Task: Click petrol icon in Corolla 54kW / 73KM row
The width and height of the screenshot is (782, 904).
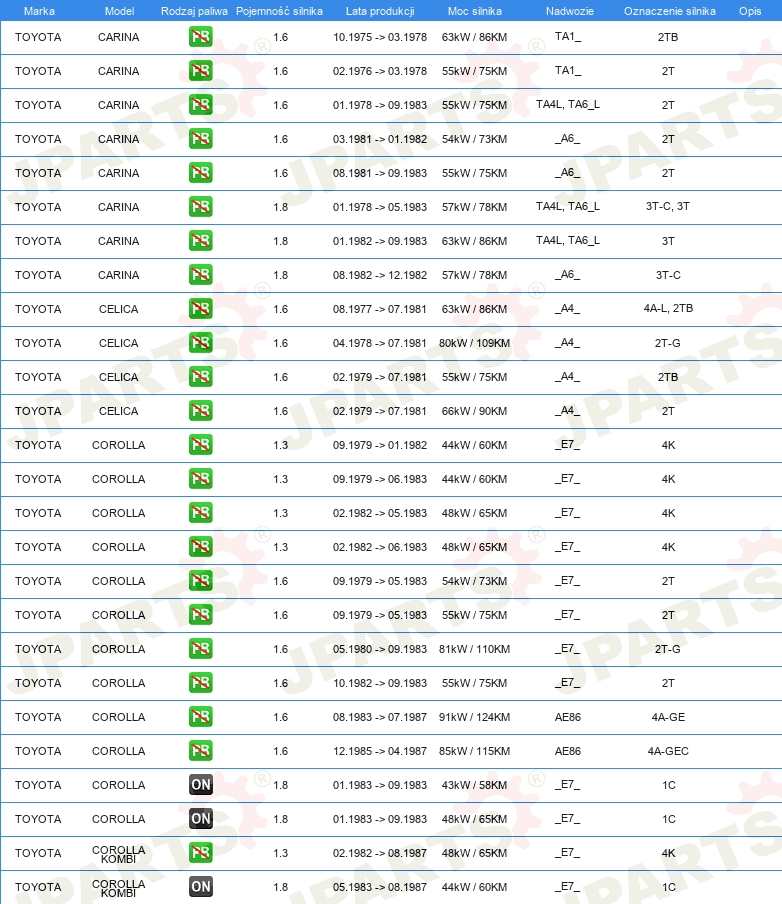Action: [x=201, y=582]
